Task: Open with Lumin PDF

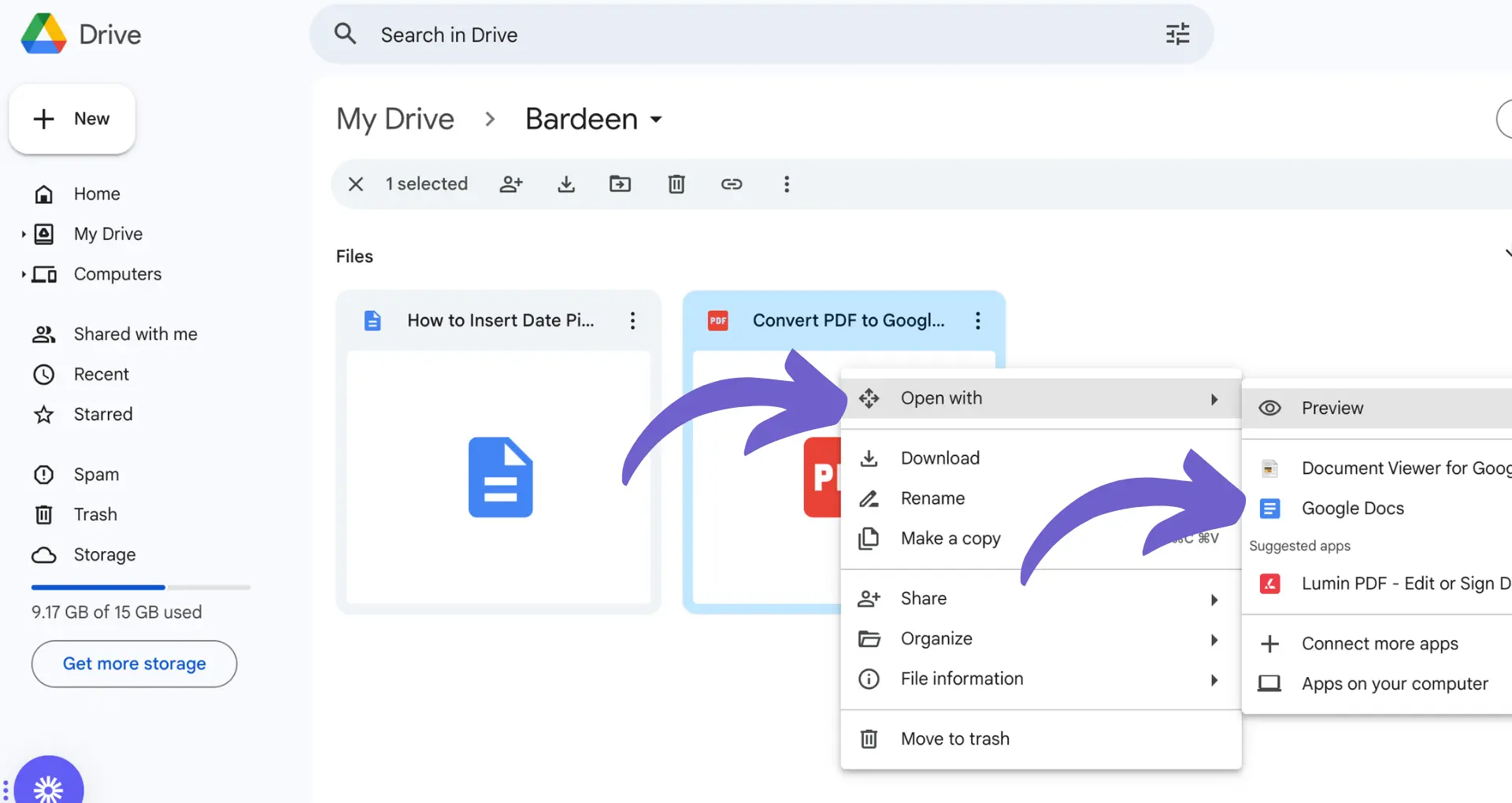Action: [x=1377, y=583]
